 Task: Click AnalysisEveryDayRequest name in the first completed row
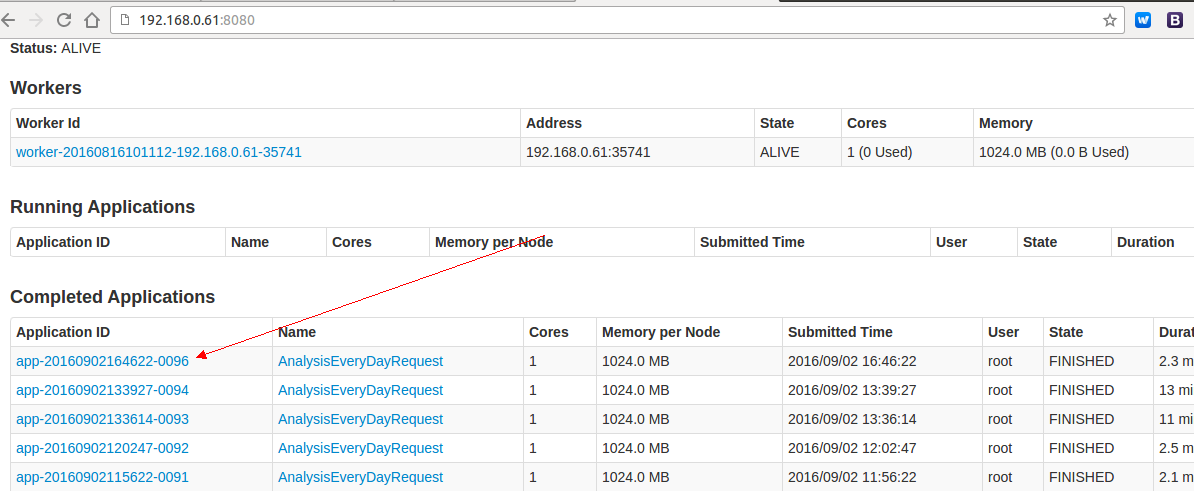[360, 361]
